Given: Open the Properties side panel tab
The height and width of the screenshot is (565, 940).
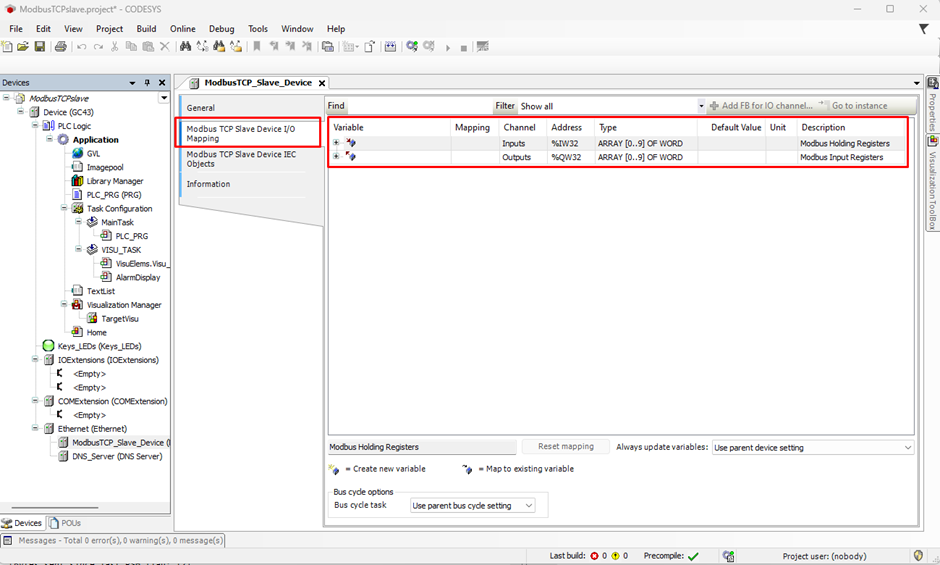Looking at the screenshot, I should pos(933,106).
